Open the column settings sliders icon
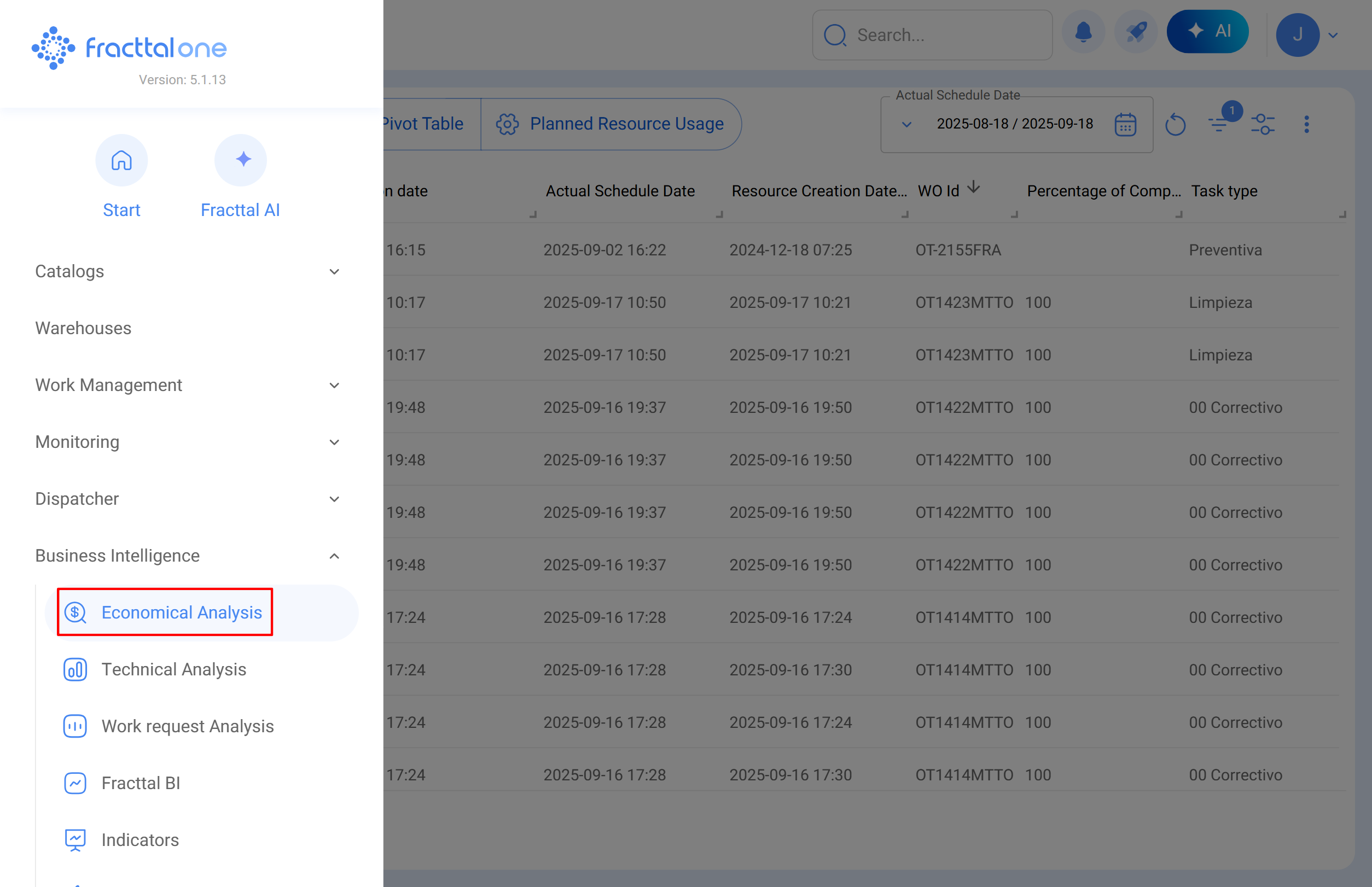Image resolution: width=1372 pixels, height=887 pixels. click(1263, 124)
